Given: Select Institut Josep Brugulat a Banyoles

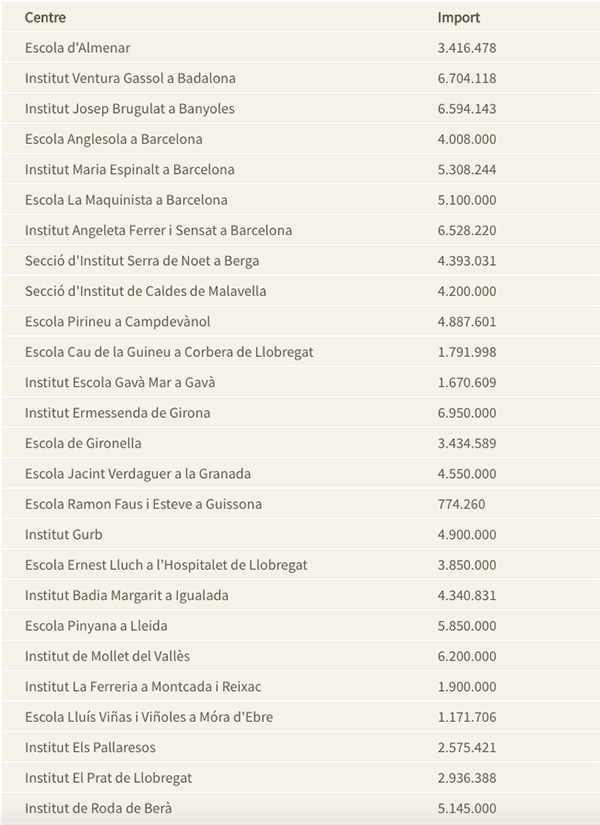Looking at the screenshot, I should [x=130, y=109].
